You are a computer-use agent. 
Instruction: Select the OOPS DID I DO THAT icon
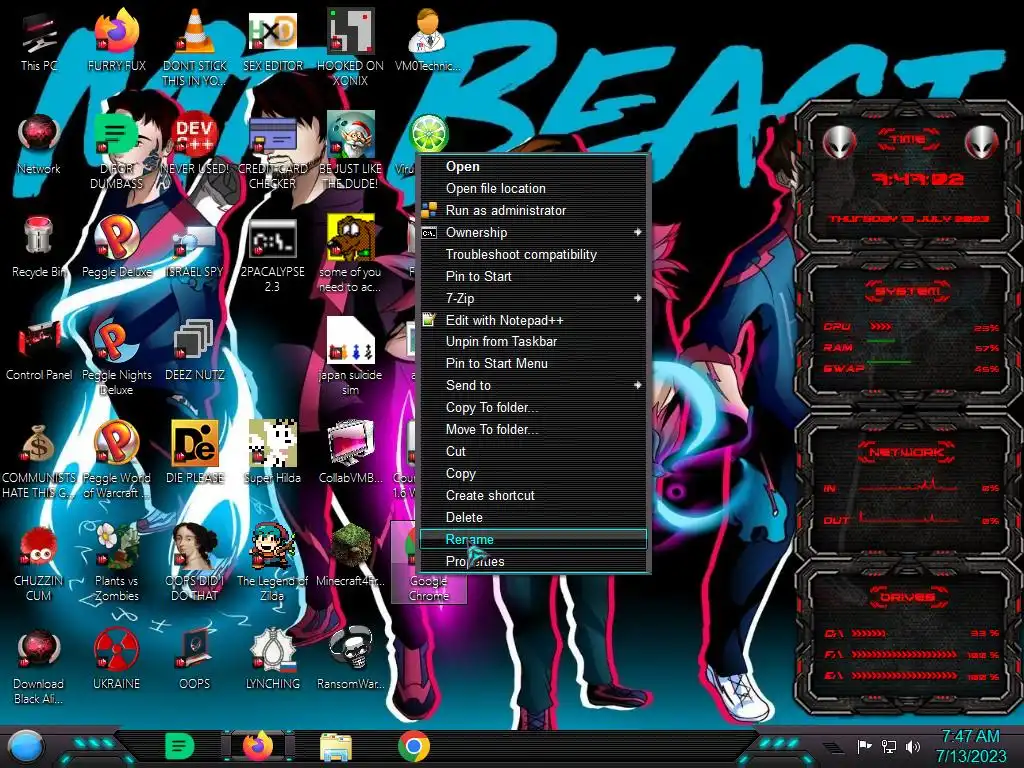pyautogui.click(x=195, y=563)
